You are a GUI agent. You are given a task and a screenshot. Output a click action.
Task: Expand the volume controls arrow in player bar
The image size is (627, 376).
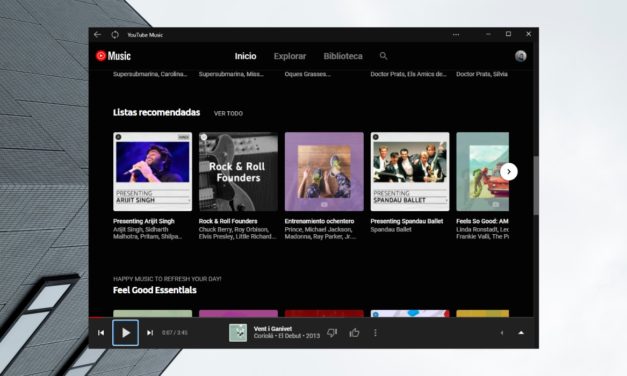(x=502, y=333)
